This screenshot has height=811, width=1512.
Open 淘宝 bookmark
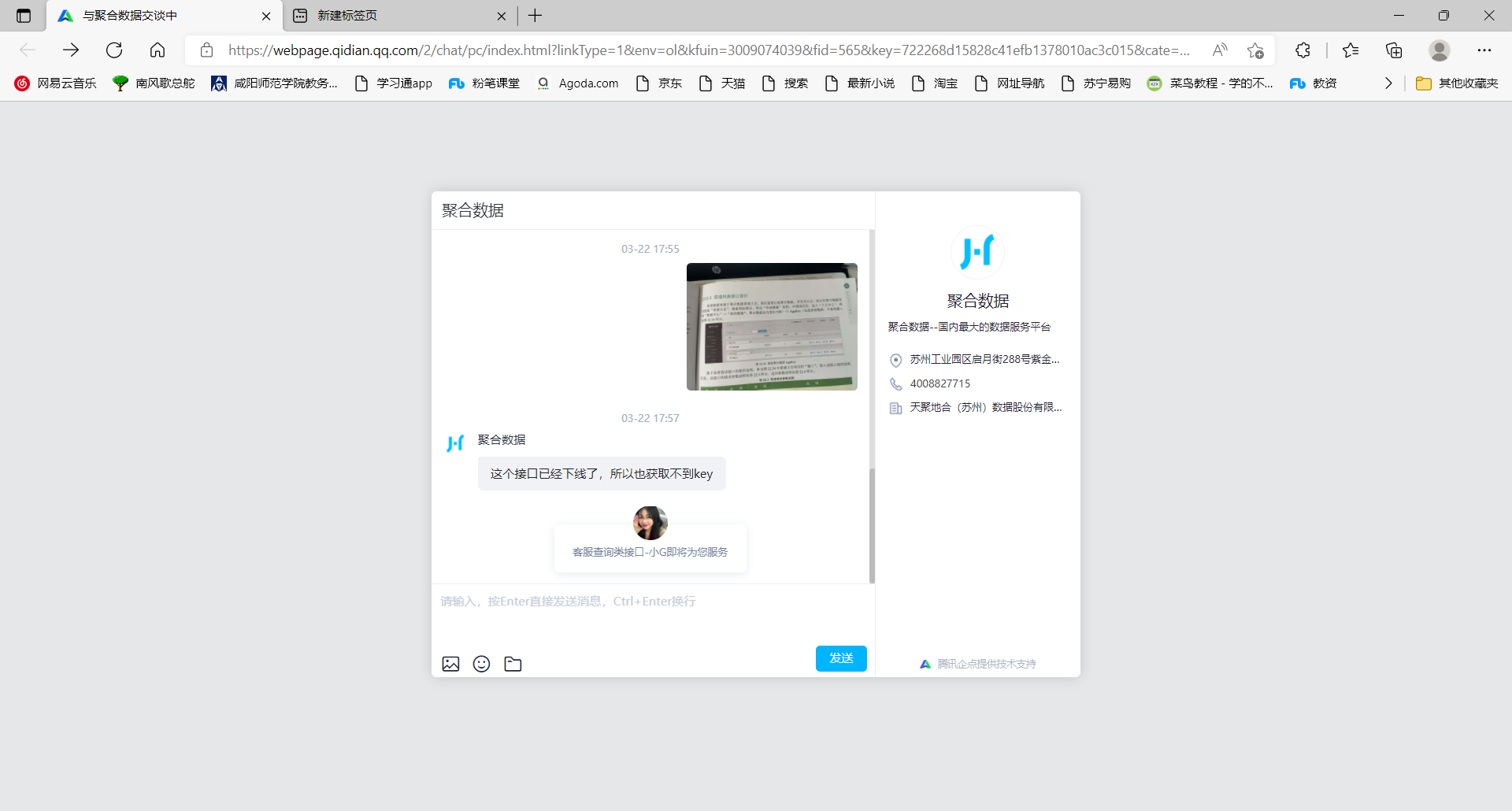[934, 83]
